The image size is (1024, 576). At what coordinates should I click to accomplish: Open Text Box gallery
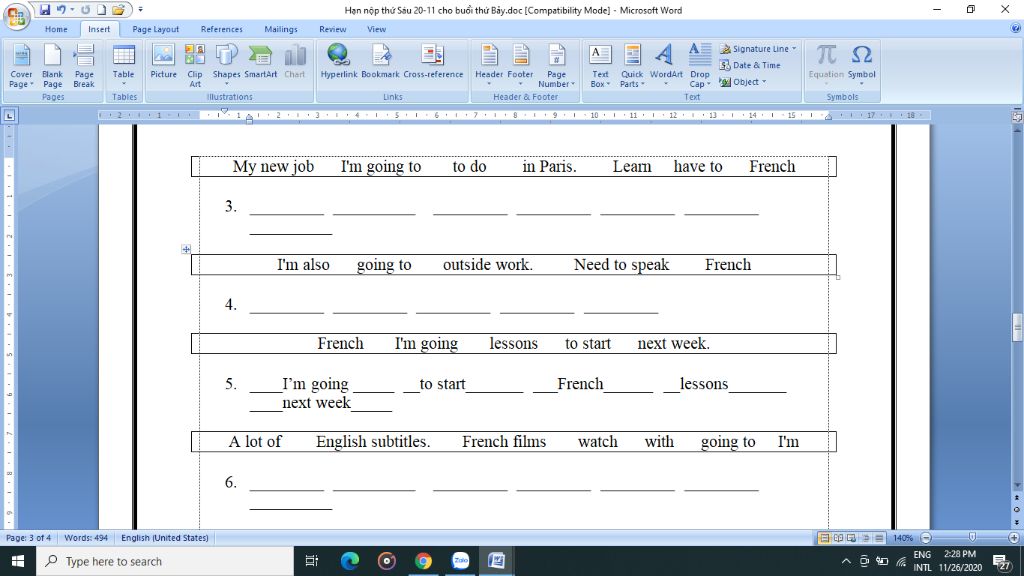pyautogui.click(x=600, y=65)
